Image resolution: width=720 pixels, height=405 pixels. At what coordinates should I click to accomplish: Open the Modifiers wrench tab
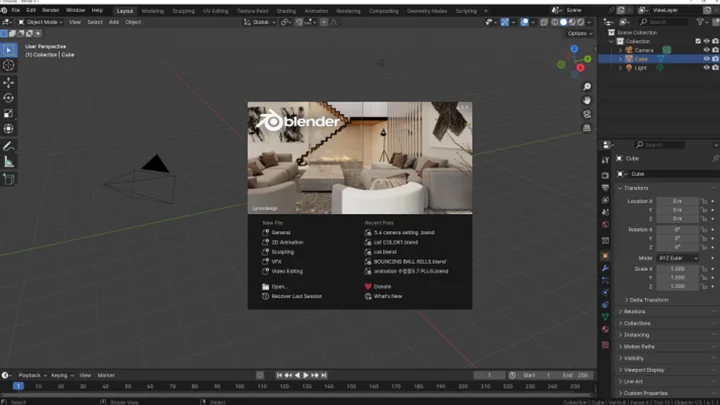click(x=605, y=268)
